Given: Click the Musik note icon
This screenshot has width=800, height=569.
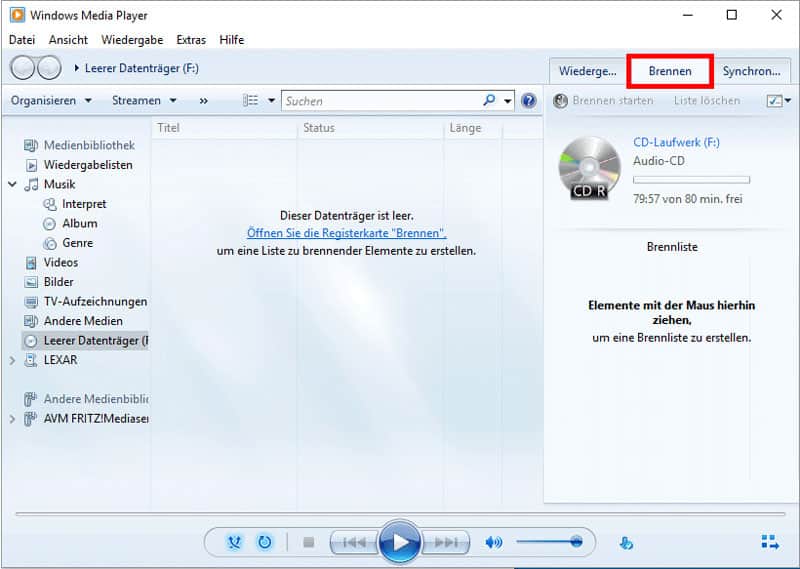Looking at the screenshot, I should click(x=32, y=184).
